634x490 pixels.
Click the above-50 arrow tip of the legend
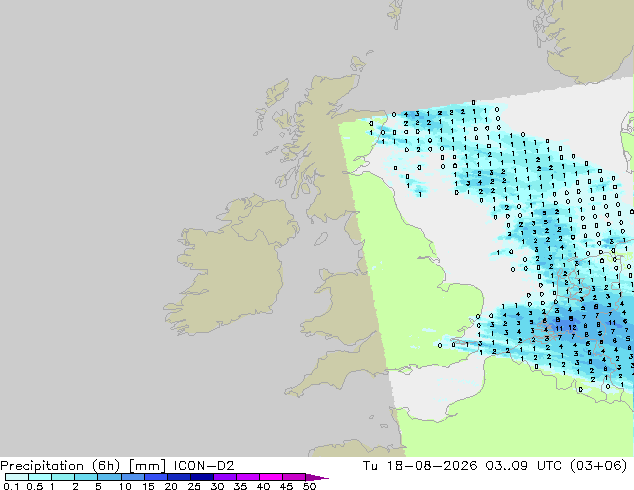[317, 477]
